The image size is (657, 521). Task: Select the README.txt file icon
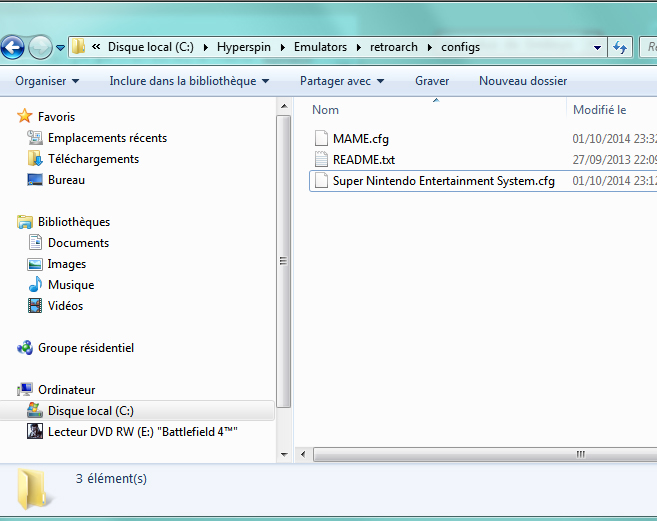(x=321, y=159)
